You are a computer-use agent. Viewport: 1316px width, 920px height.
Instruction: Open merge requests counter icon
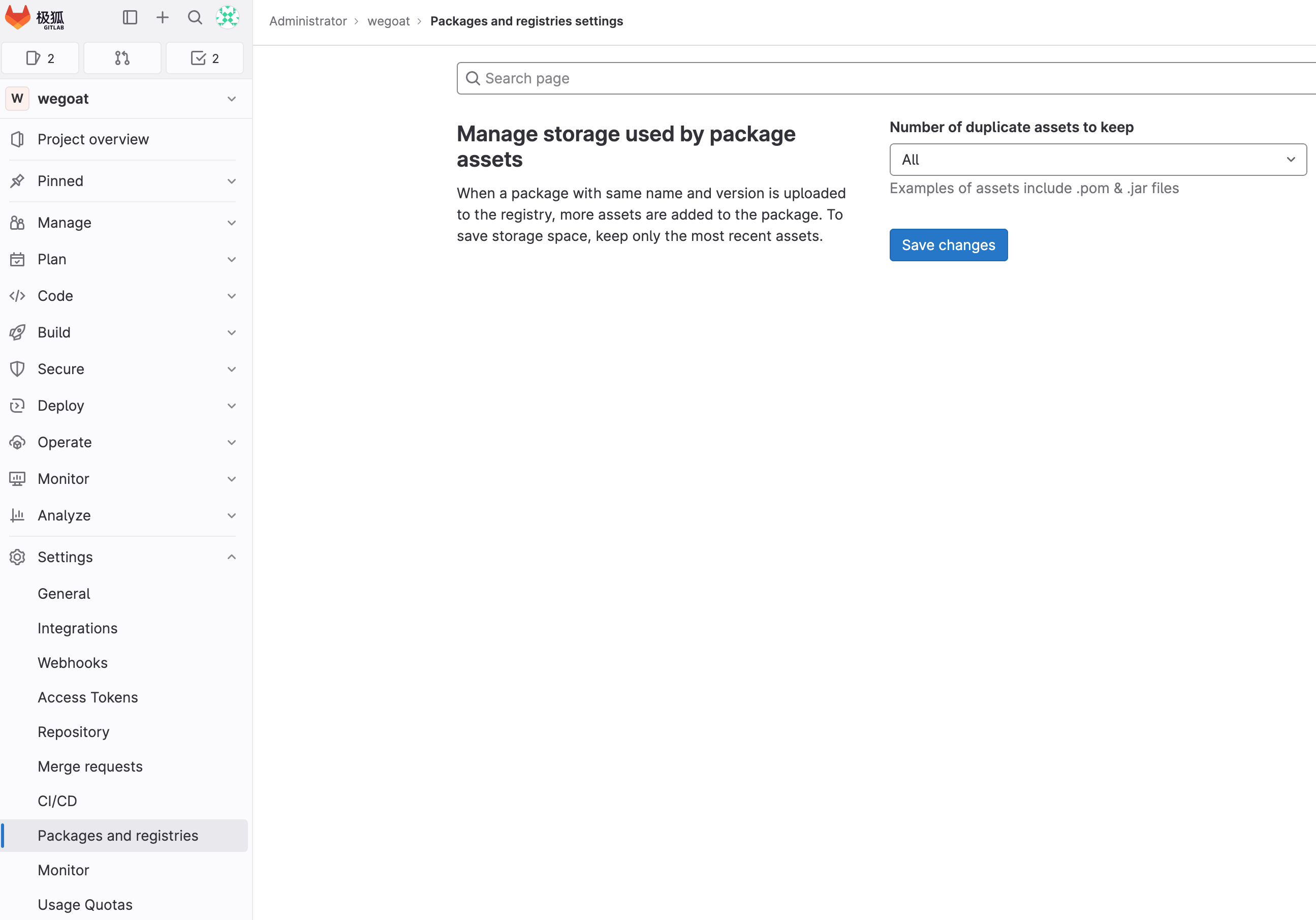click(x=122, y=58)
